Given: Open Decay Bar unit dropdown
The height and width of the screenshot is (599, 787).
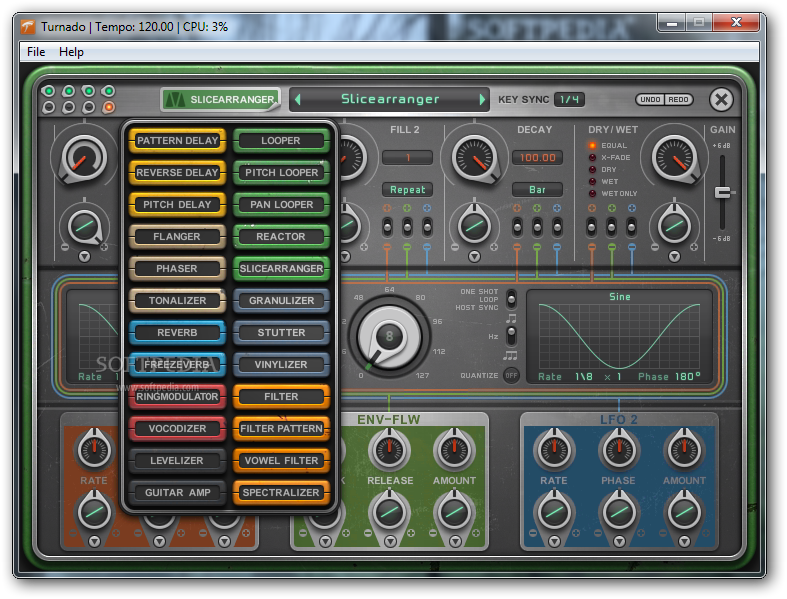Looking at the screenshot, I should [537, 190].
